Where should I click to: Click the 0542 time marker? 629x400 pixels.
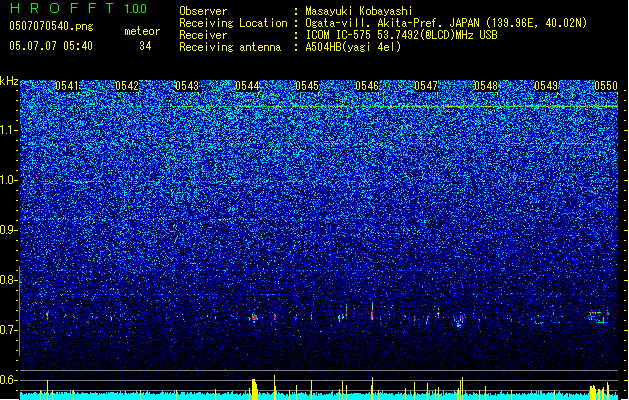[127, 86]
